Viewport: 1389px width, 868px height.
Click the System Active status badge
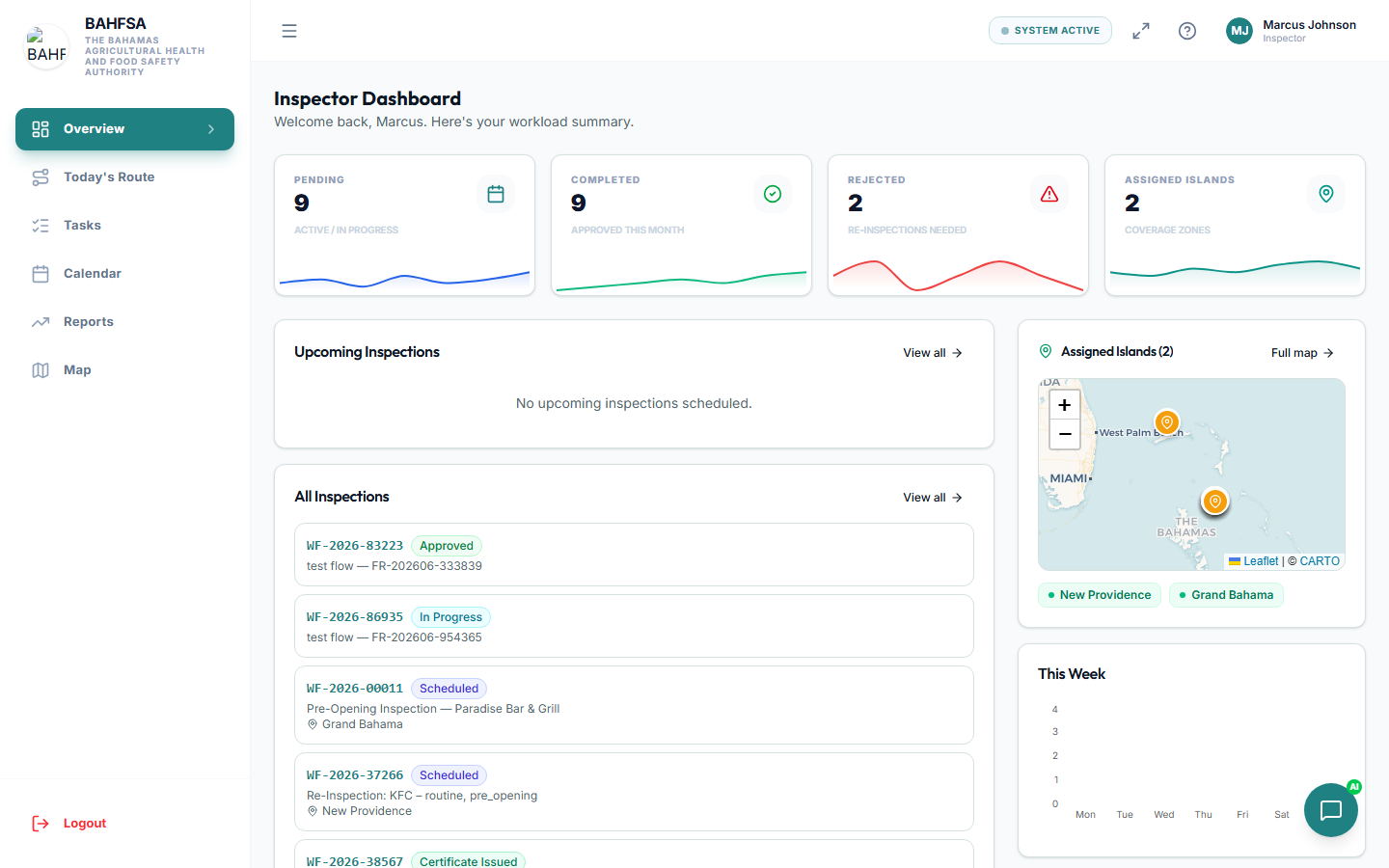pos(1050,31)
